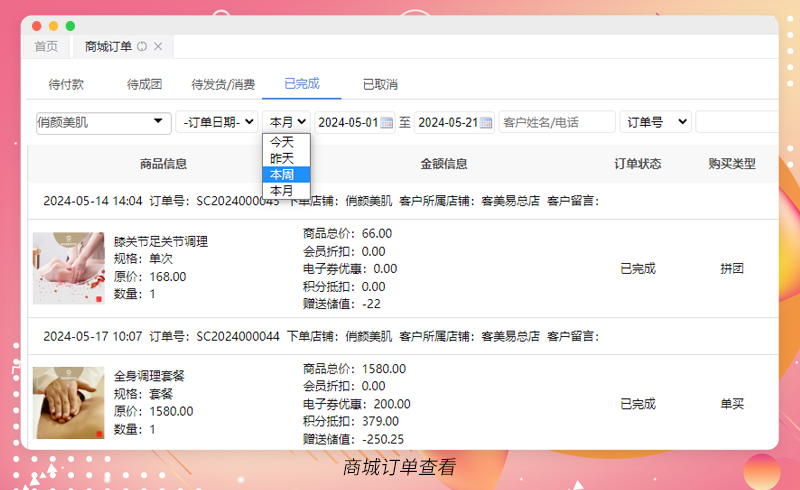Choose 昨天 in the date range list
Screen dimensions: 800x490
pyautogui.click(x=282, y=158)
